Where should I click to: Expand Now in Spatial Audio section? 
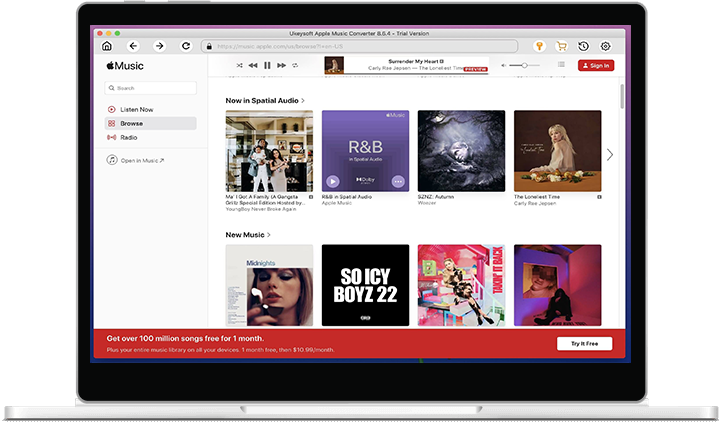point(265,100)
